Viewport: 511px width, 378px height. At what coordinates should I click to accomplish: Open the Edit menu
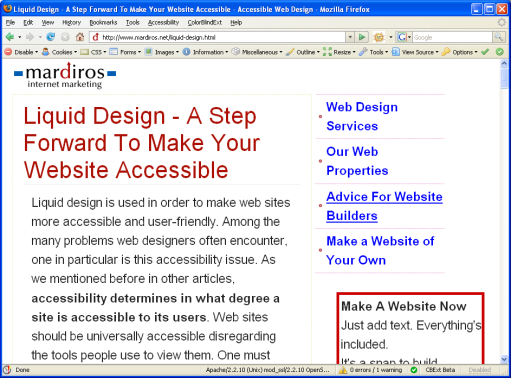click(28, 22)
